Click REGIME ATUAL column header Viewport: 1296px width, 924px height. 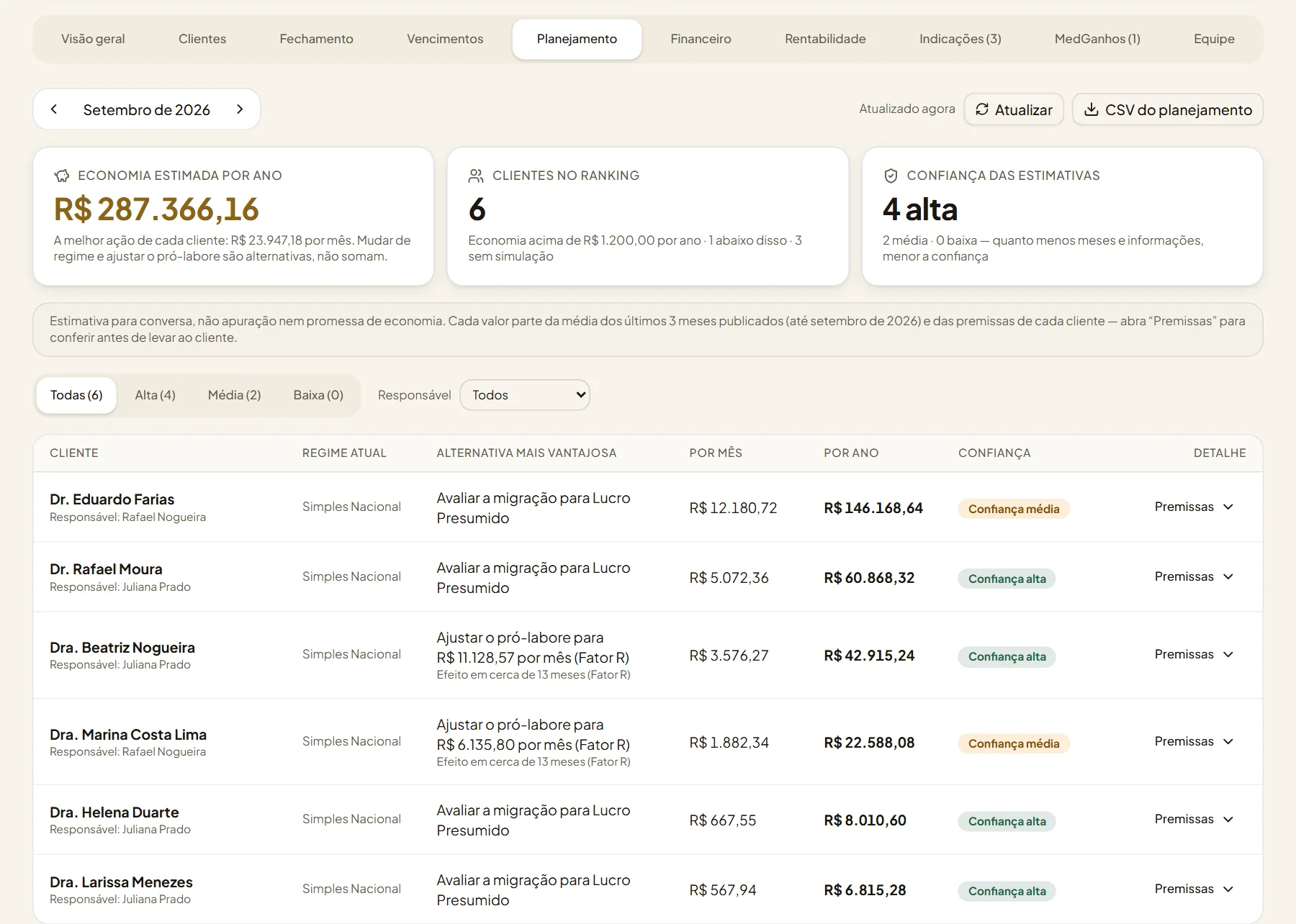(x=344, y=453)
